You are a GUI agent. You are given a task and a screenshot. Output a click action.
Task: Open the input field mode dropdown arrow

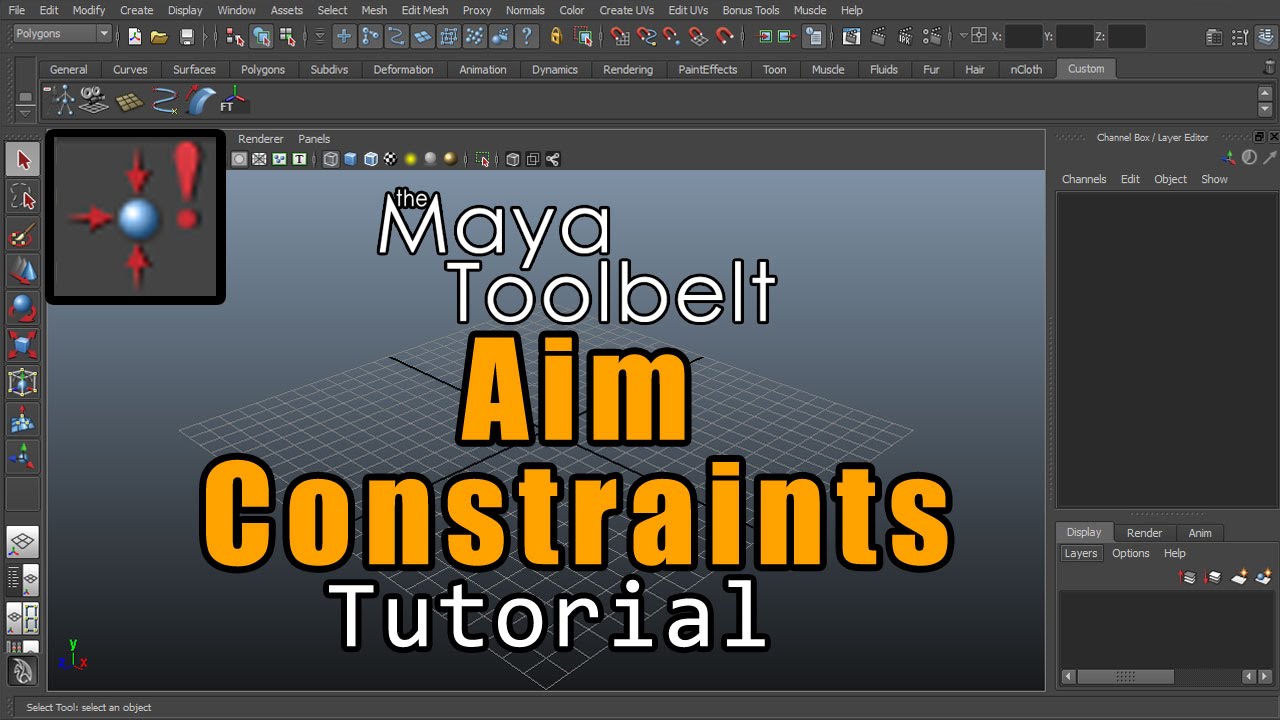964,37
